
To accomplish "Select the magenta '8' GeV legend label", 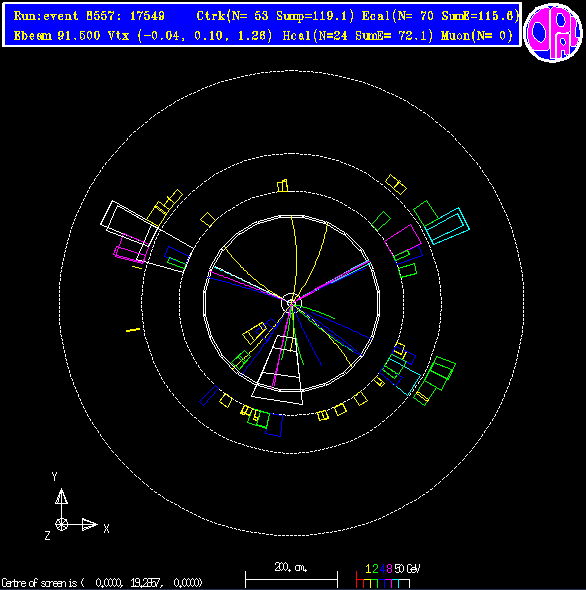I will (389, 569).
